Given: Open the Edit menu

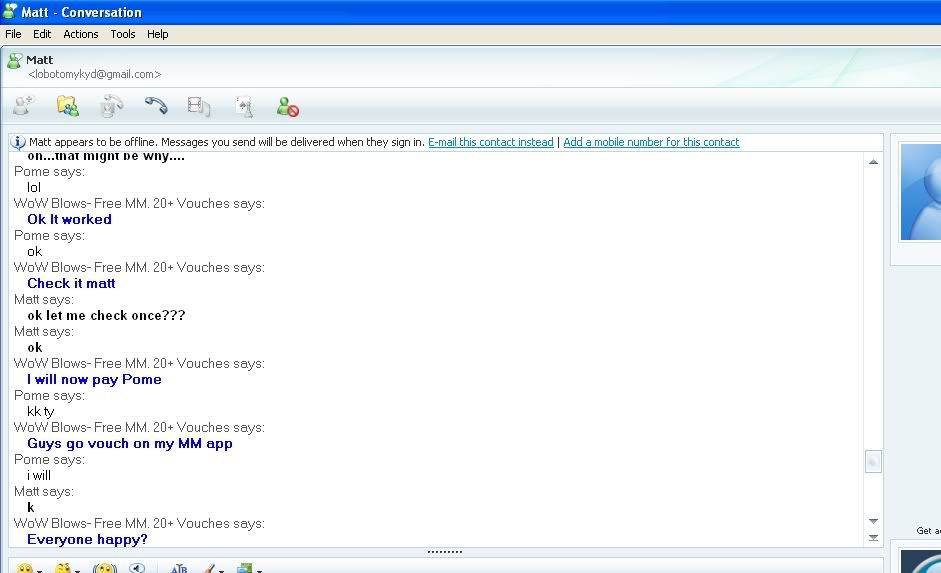Looking at the screenshot, I should coord(42,34).
